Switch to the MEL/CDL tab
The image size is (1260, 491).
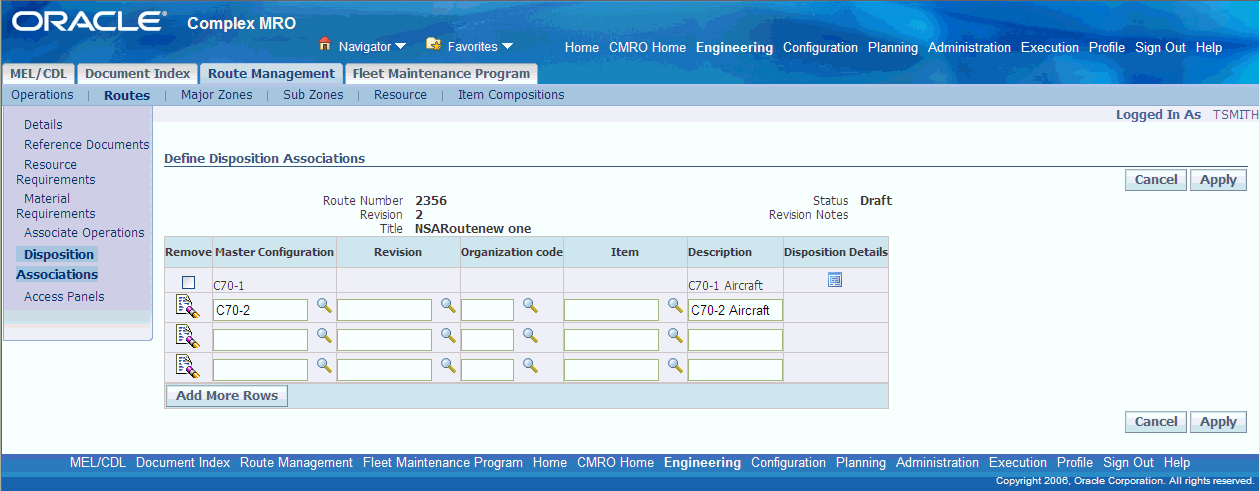pos(38,73)
